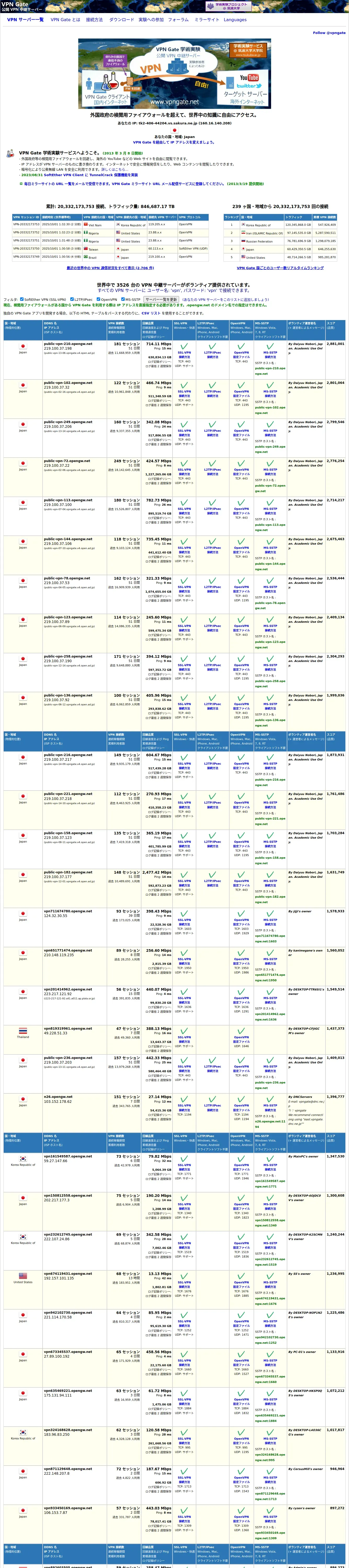Click the Brazil flag in the session log
This screenshot has width=349, height=1568.
[x=86, y=257]
